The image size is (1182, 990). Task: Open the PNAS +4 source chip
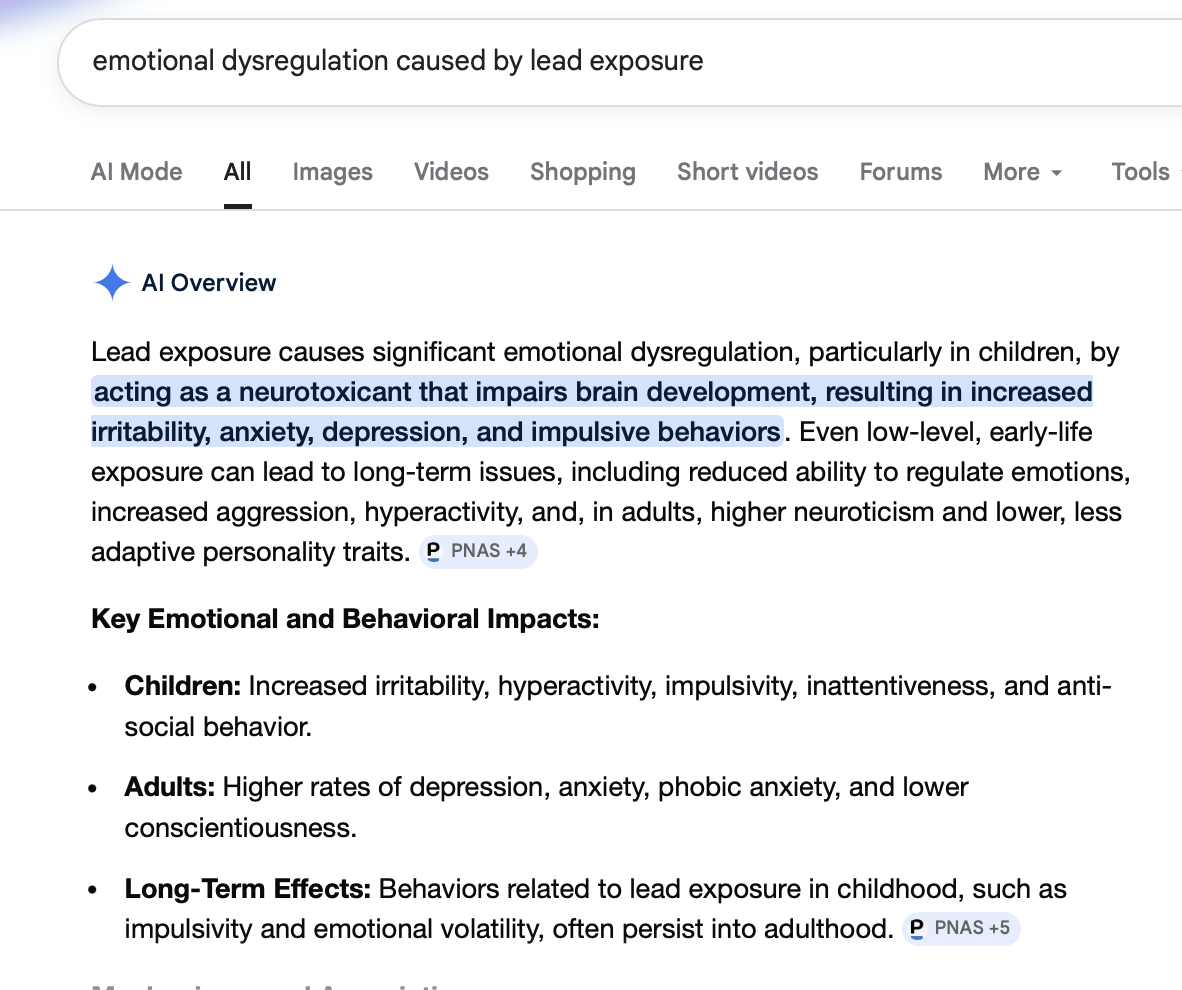(x=479, y=551)
